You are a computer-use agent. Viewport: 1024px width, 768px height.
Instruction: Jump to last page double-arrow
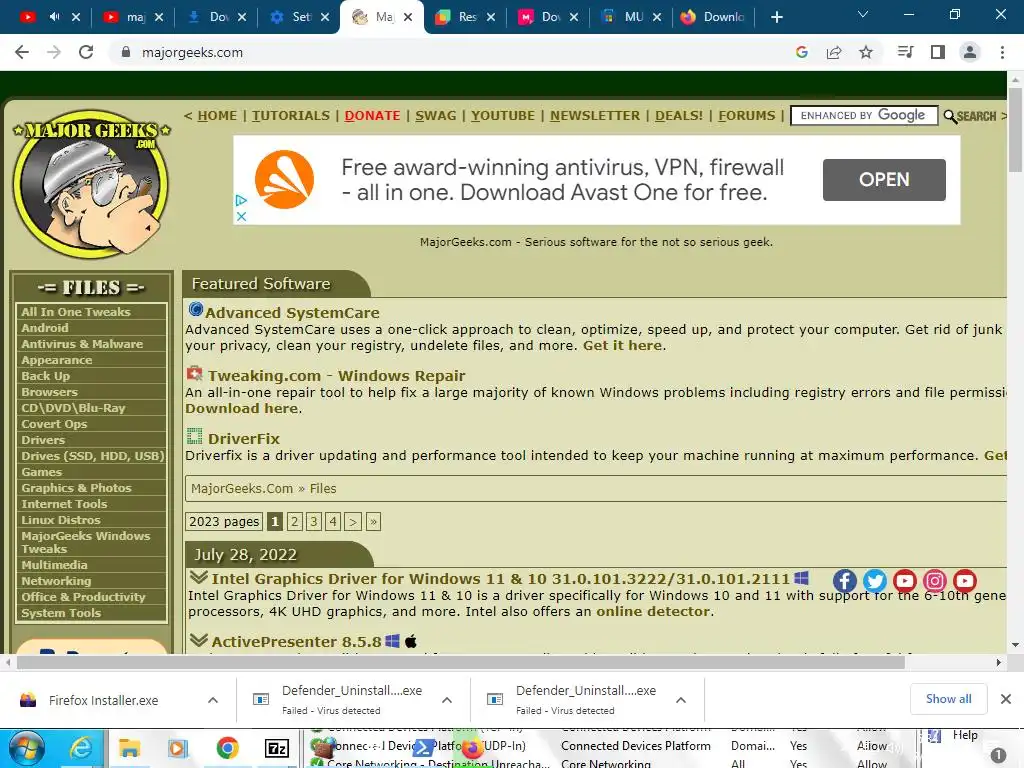[373, 522]
